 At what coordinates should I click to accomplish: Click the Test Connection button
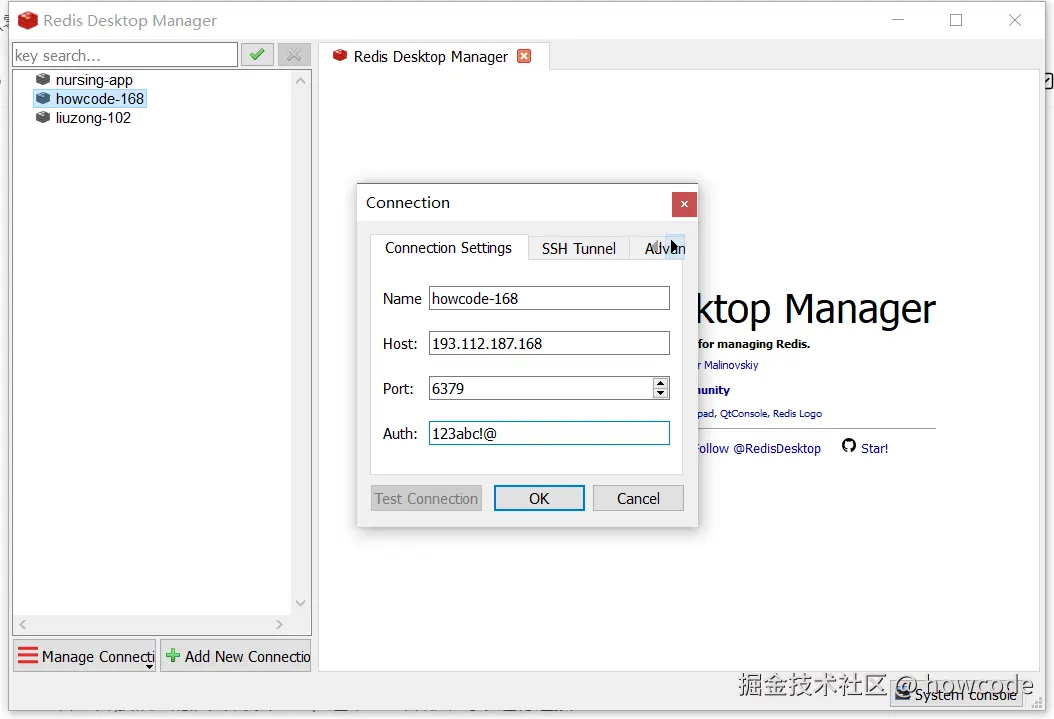click(426, 499)
